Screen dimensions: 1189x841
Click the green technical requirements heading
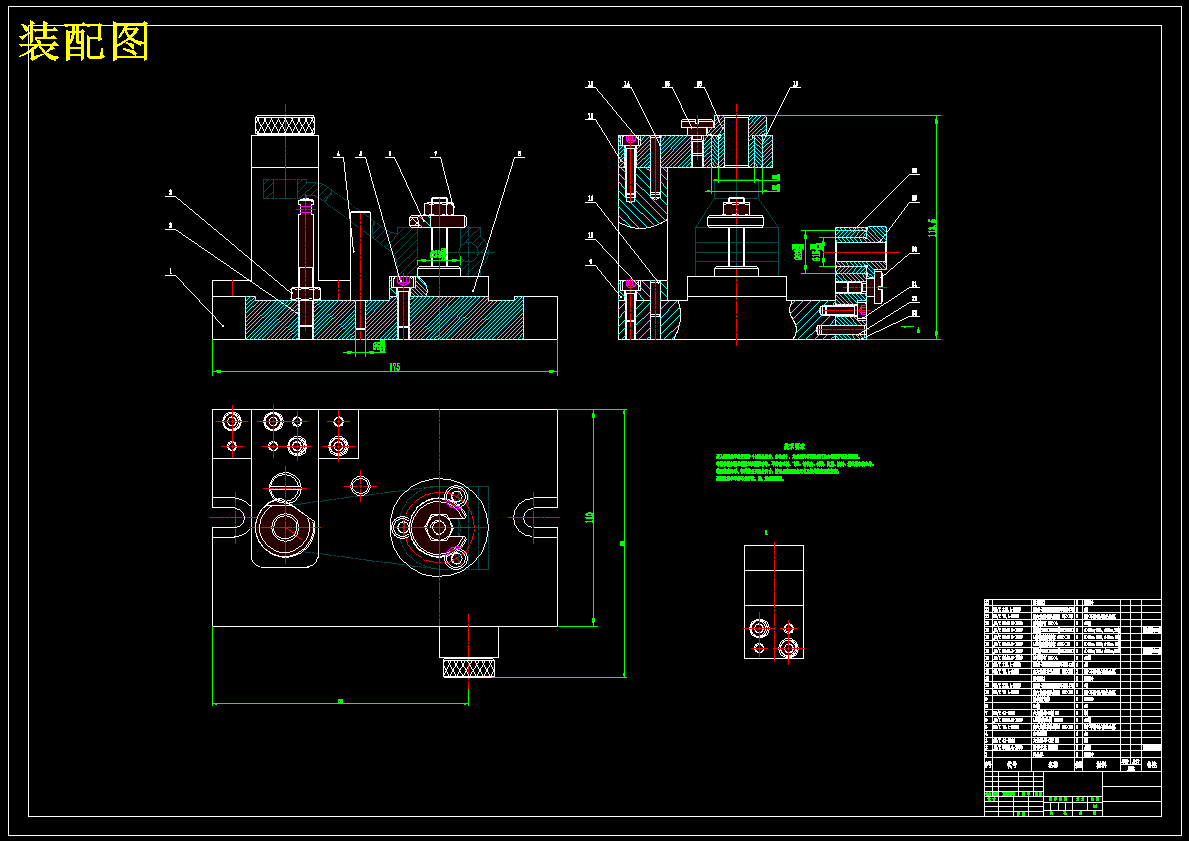pyautogui.click(x=794, y=447)
